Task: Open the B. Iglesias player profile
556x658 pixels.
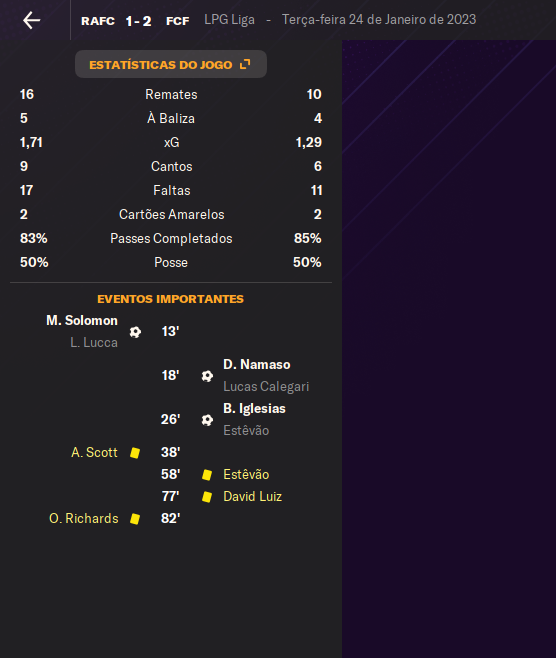Action: pyautogui.click(x=254, y=408)
